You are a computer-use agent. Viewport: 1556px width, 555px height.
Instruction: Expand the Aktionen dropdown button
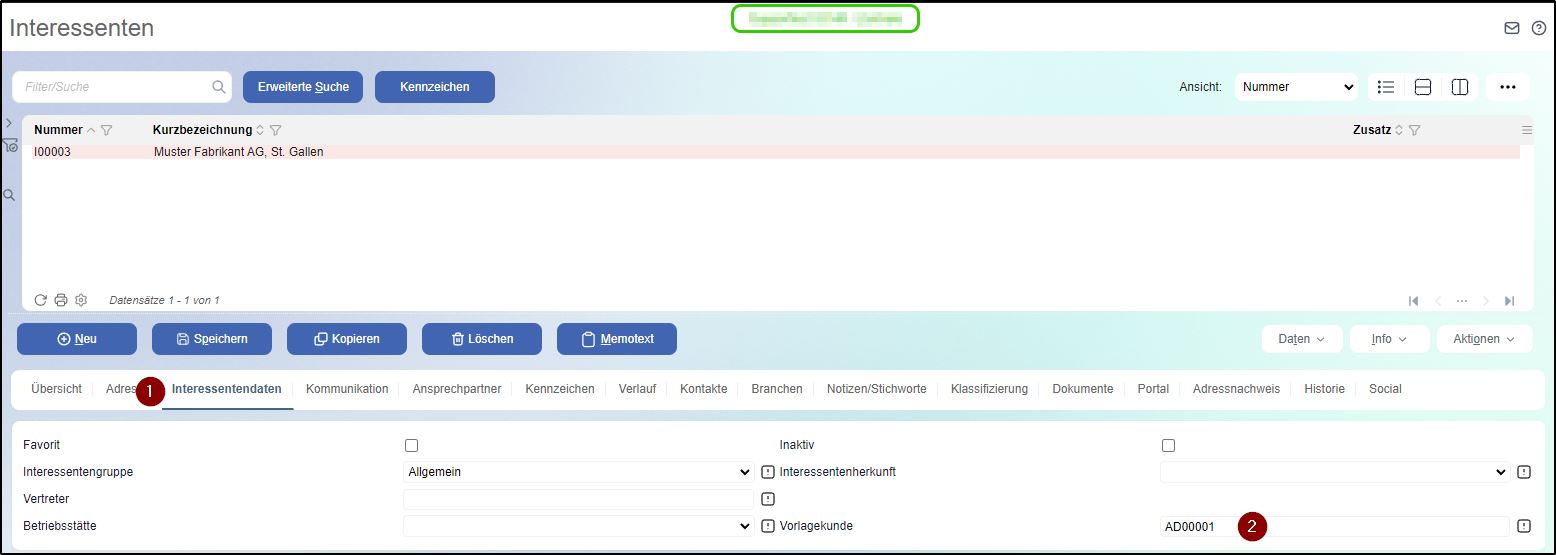(x=1484, y=339)
